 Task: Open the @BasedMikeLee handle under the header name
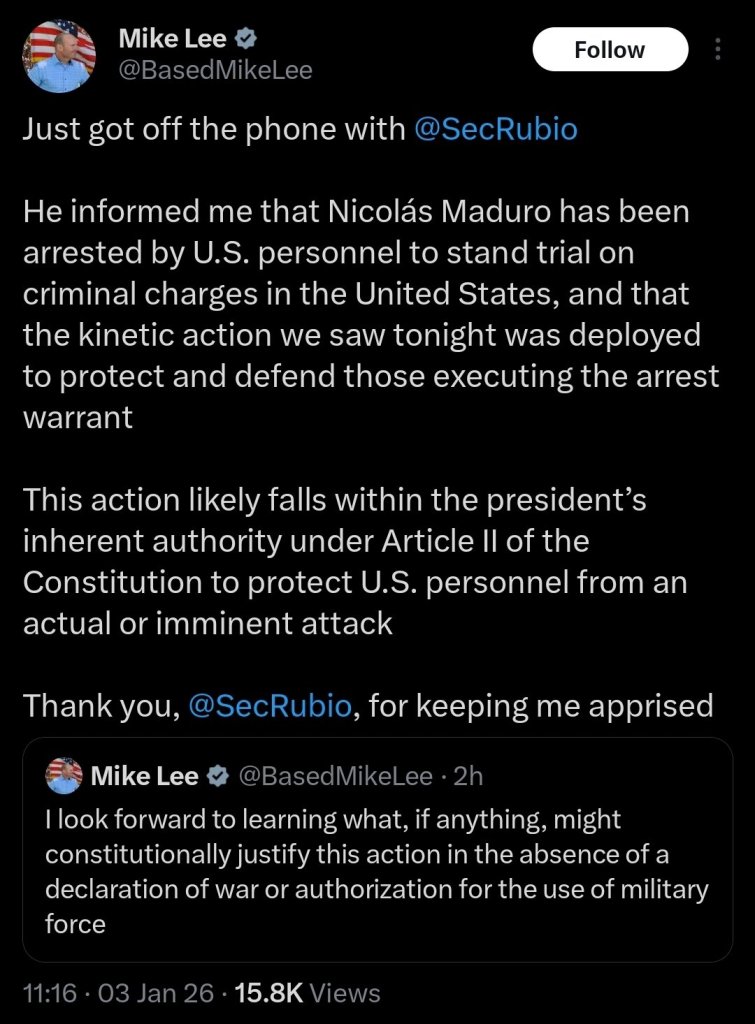[x=215, y=70]
